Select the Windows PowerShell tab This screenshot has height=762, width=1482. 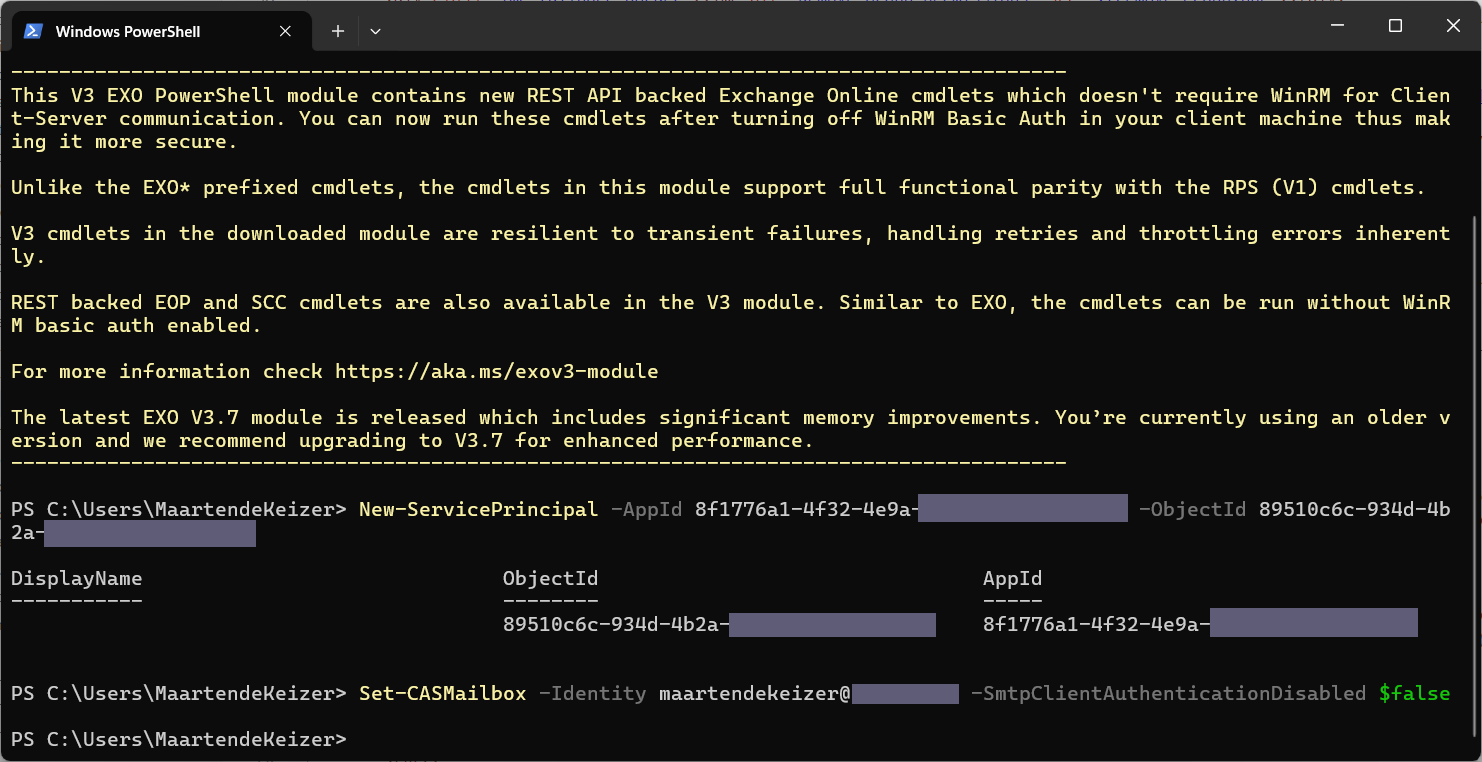pyautogui.click(x=160, y=31)
